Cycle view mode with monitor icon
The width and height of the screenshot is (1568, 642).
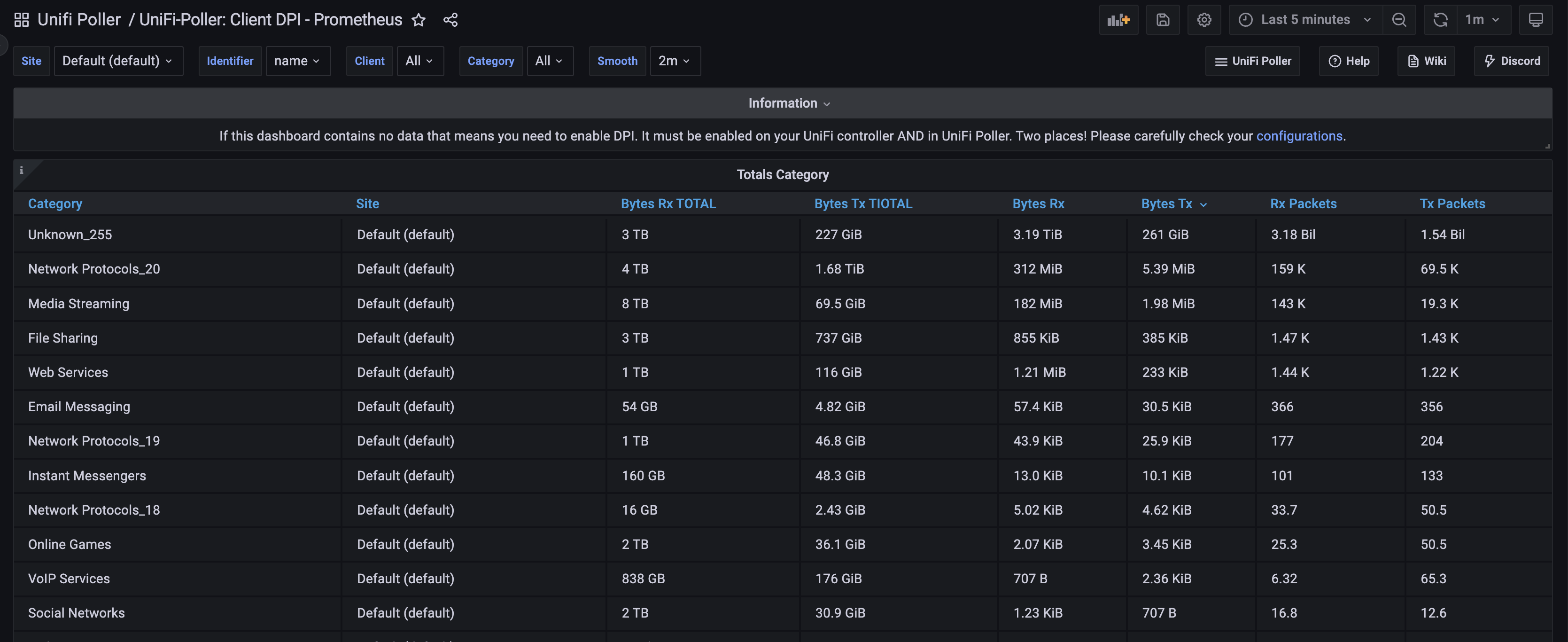(1535, 19)
